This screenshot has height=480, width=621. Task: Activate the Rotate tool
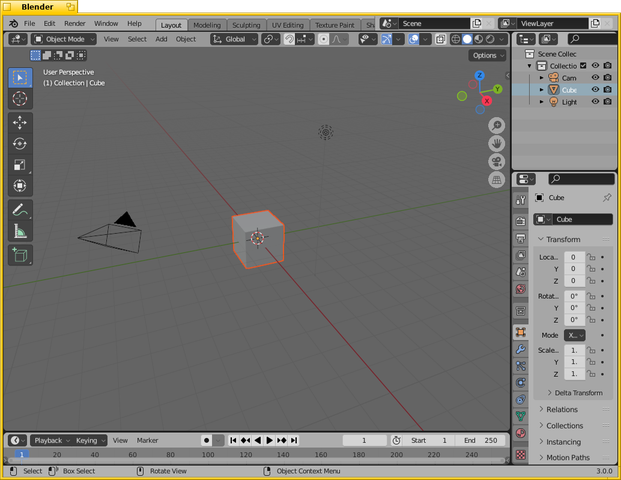[x=20, y=143]
